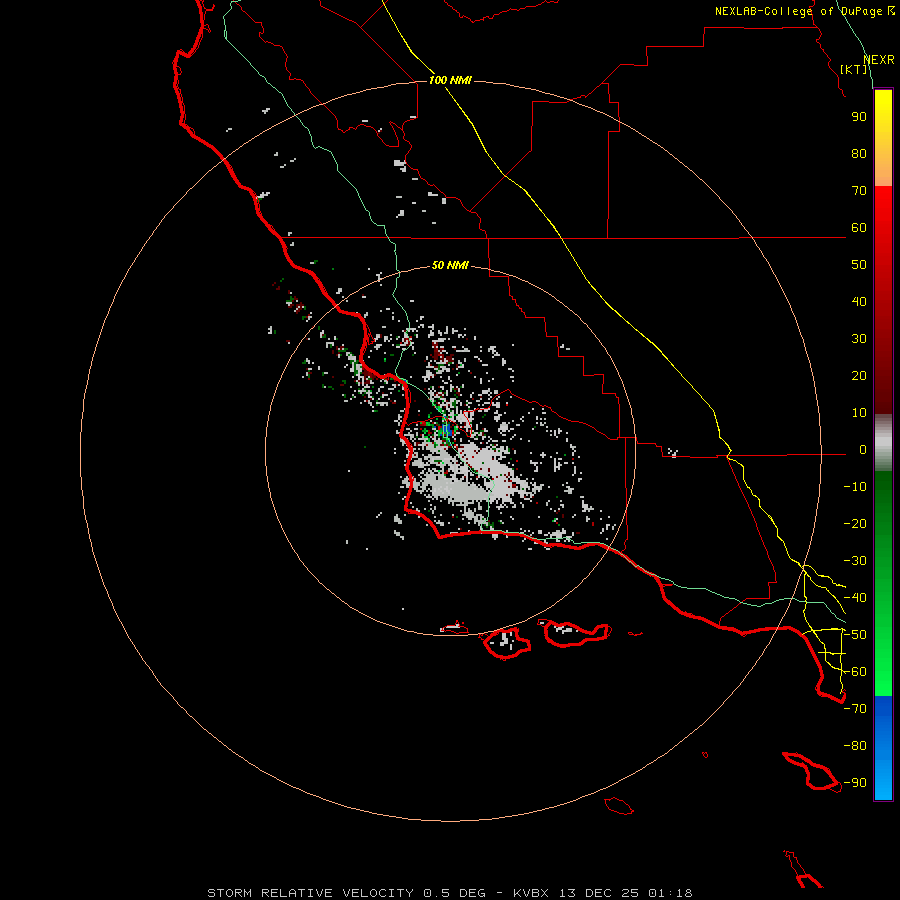Click the 100 NMI range ring label
900x900 pixels.
click(x=450, y=80)
